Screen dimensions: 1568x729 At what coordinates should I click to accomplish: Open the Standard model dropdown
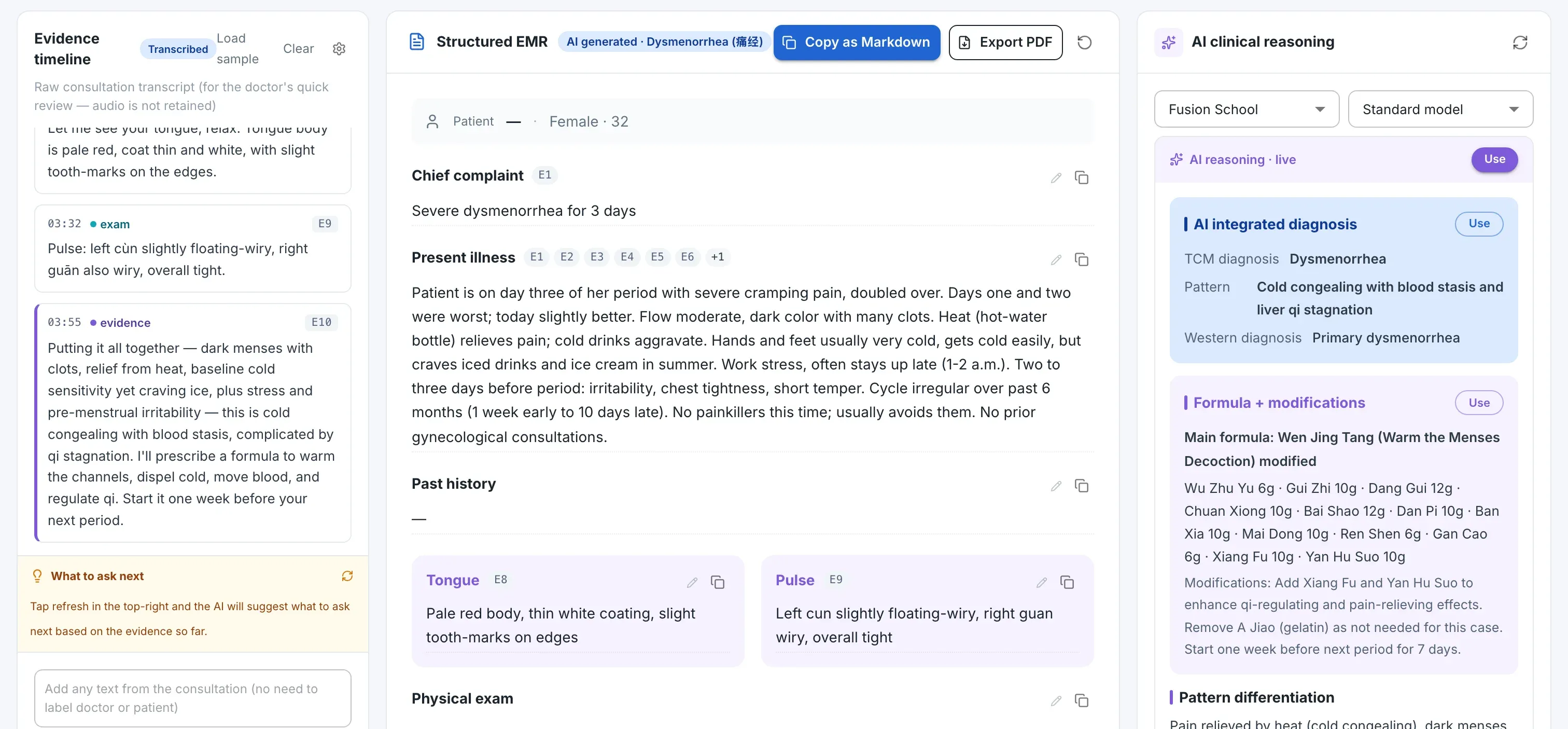pyautogui.click(x=1440, y=109)
